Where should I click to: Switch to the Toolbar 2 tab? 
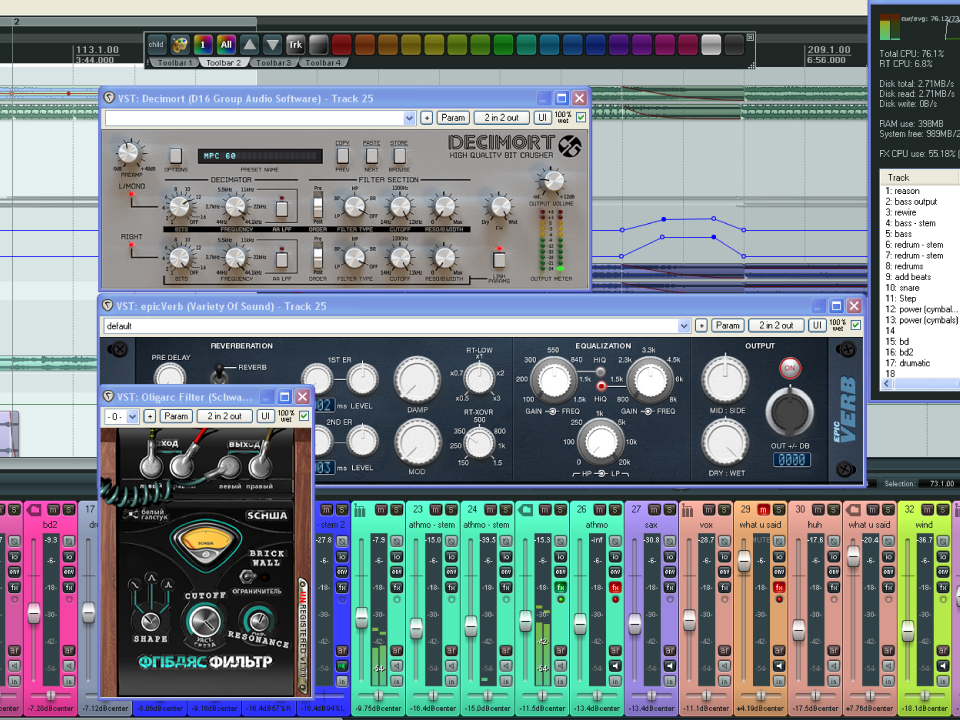[x=223, y=62]
